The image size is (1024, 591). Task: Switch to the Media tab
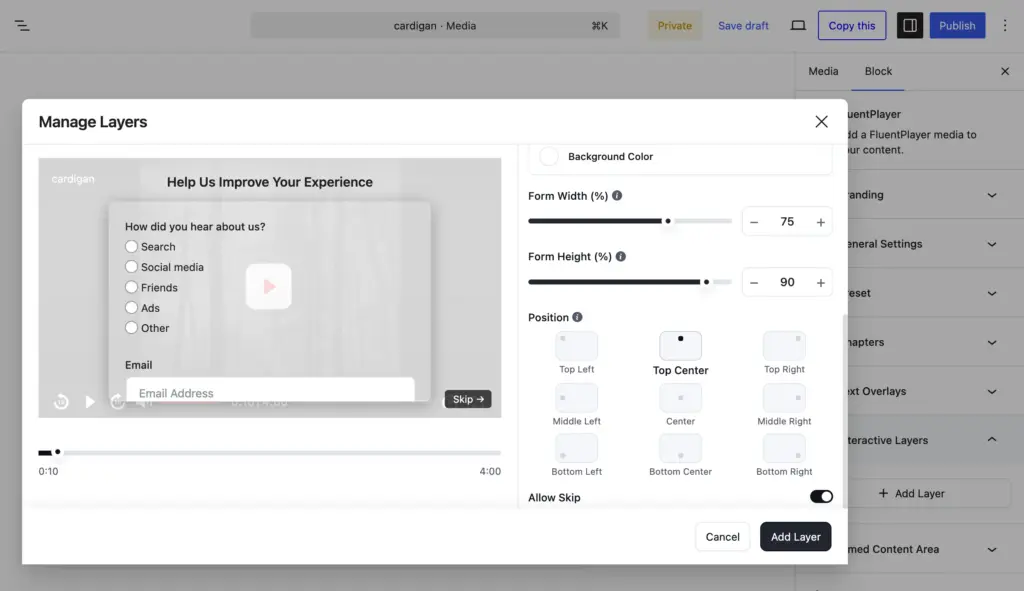pyautogui.click(x=823, y=71)
